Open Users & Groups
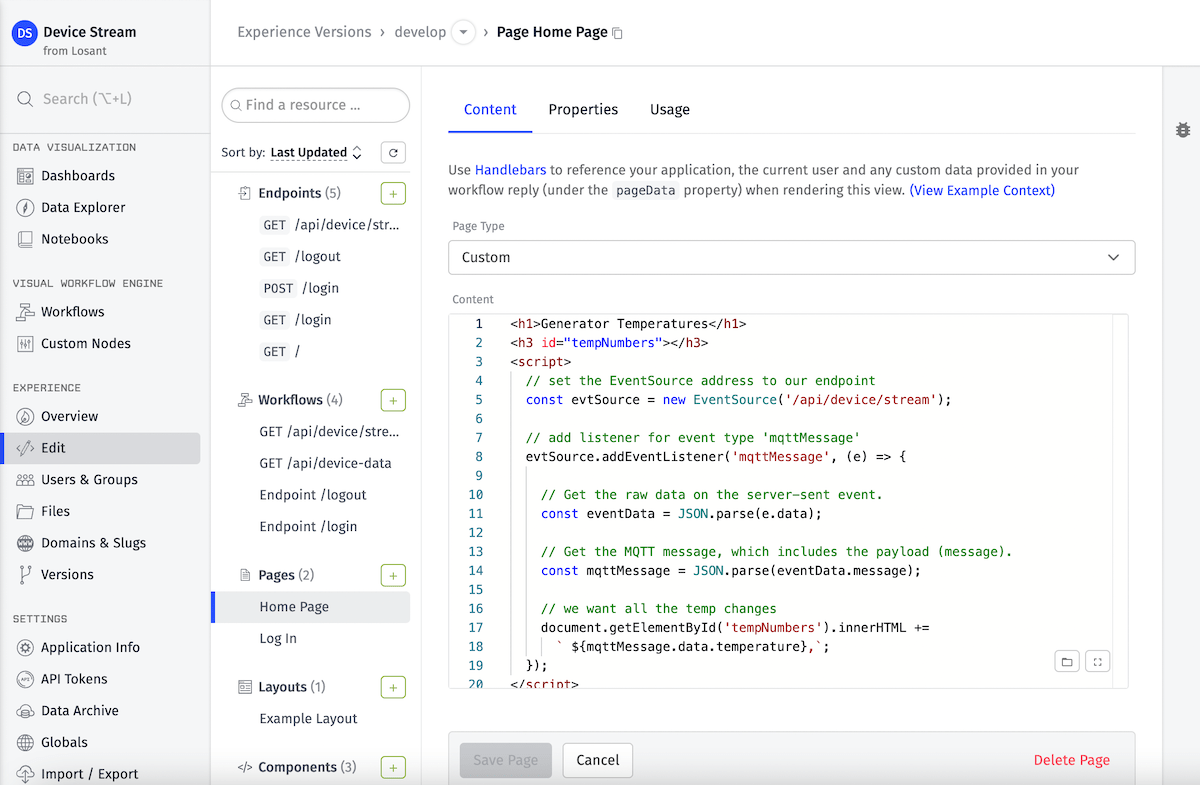The height and width of the screenshot is (785, 1200). [89, 480]
